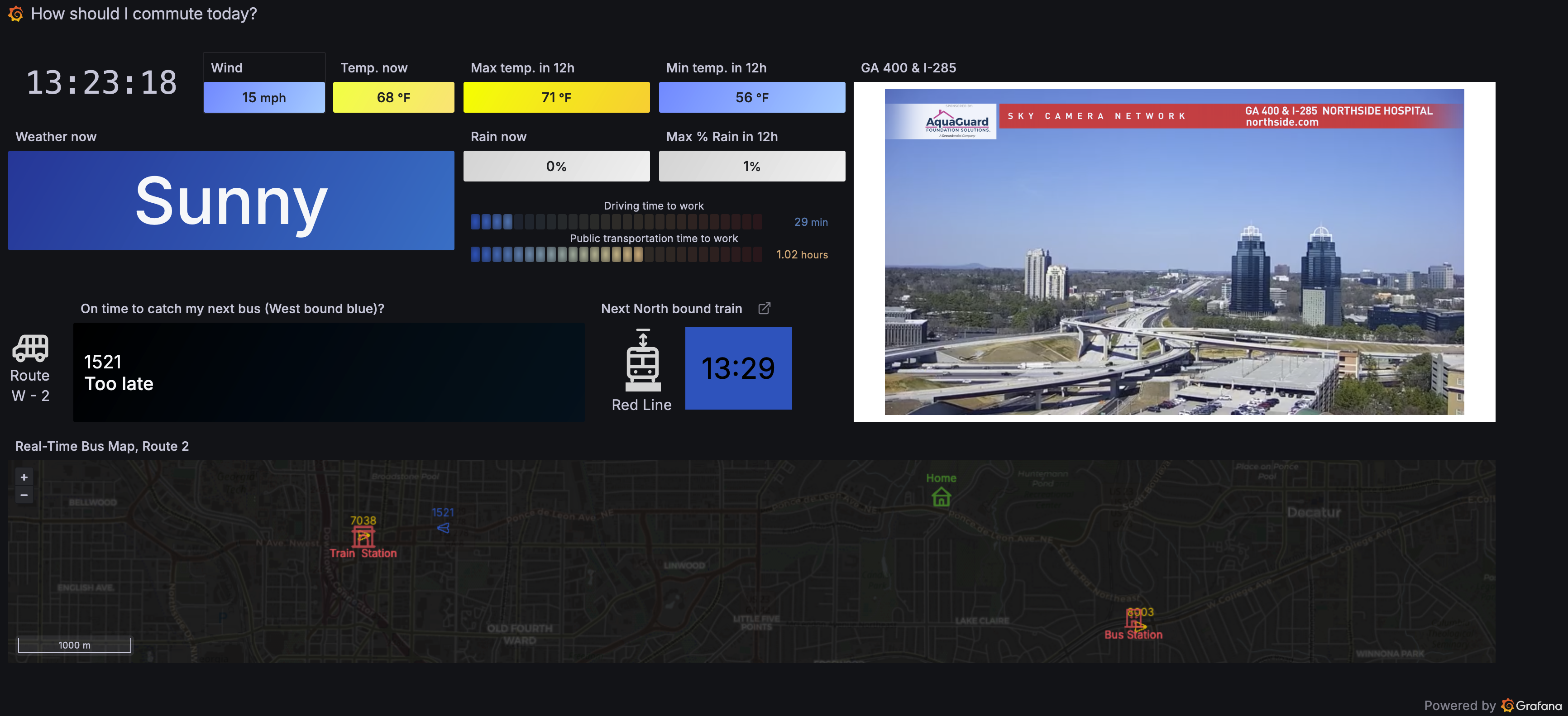Zoom out on the Real-Time Bus Map
Screen dimensions: 1568x716
pyautogui.click(x=24, y=496)
